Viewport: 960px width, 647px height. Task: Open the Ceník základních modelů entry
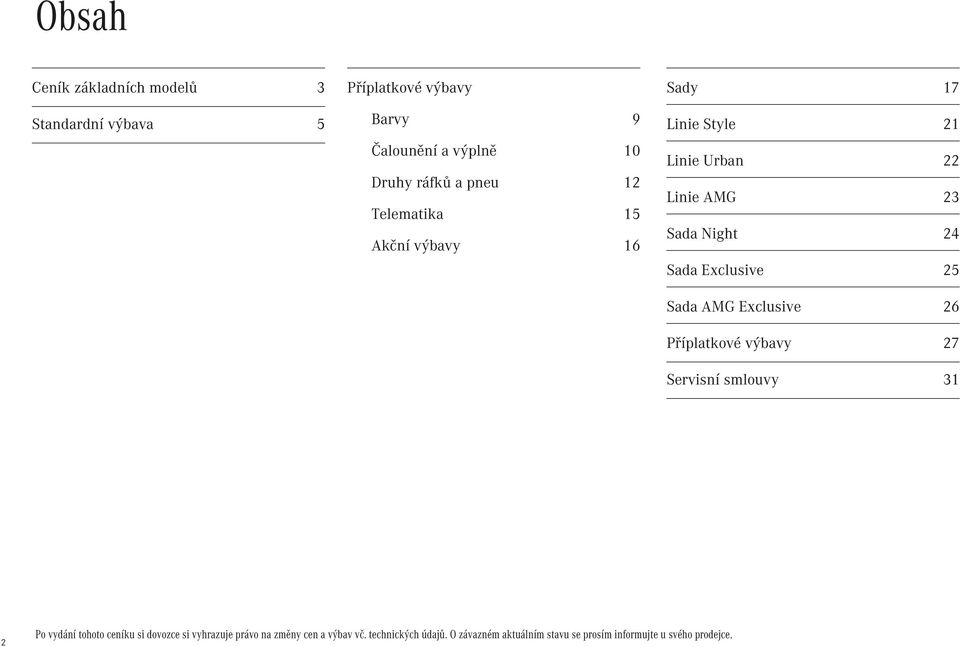click(178, 88)
